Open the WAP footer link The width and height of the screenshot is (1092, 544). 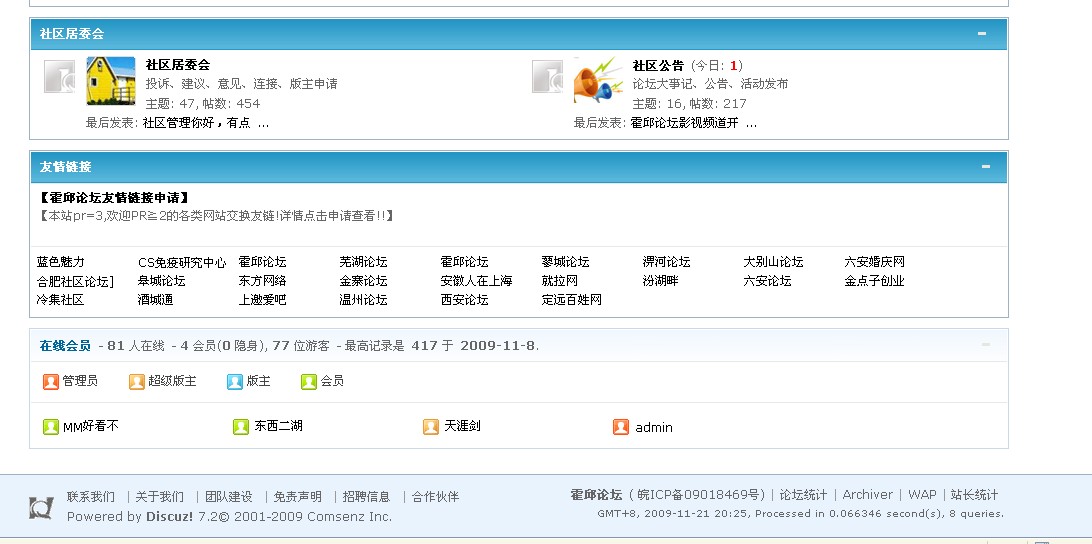922,495
